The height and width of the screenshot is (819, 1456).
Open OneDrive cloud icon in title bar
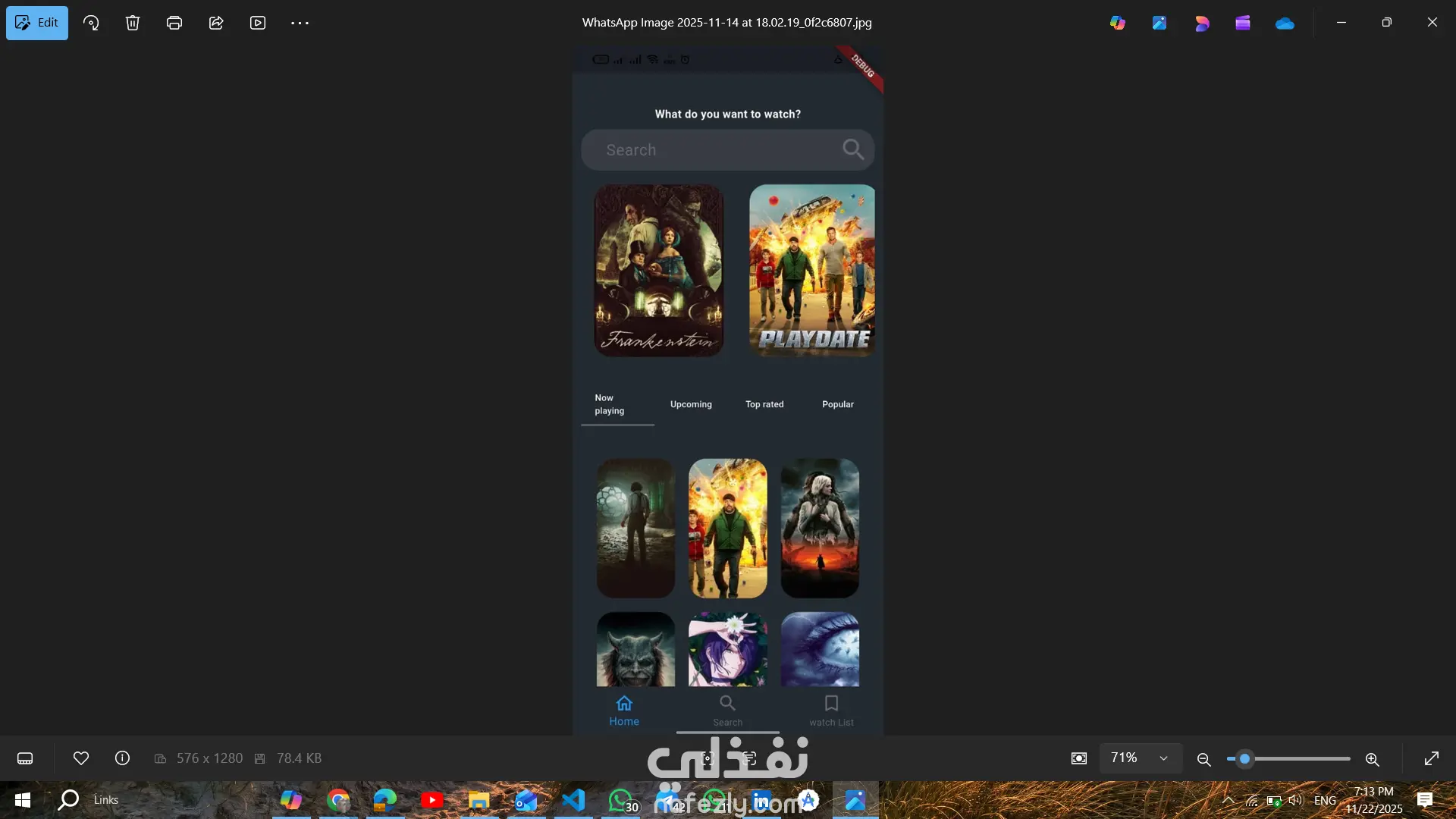pos(1285,23)
